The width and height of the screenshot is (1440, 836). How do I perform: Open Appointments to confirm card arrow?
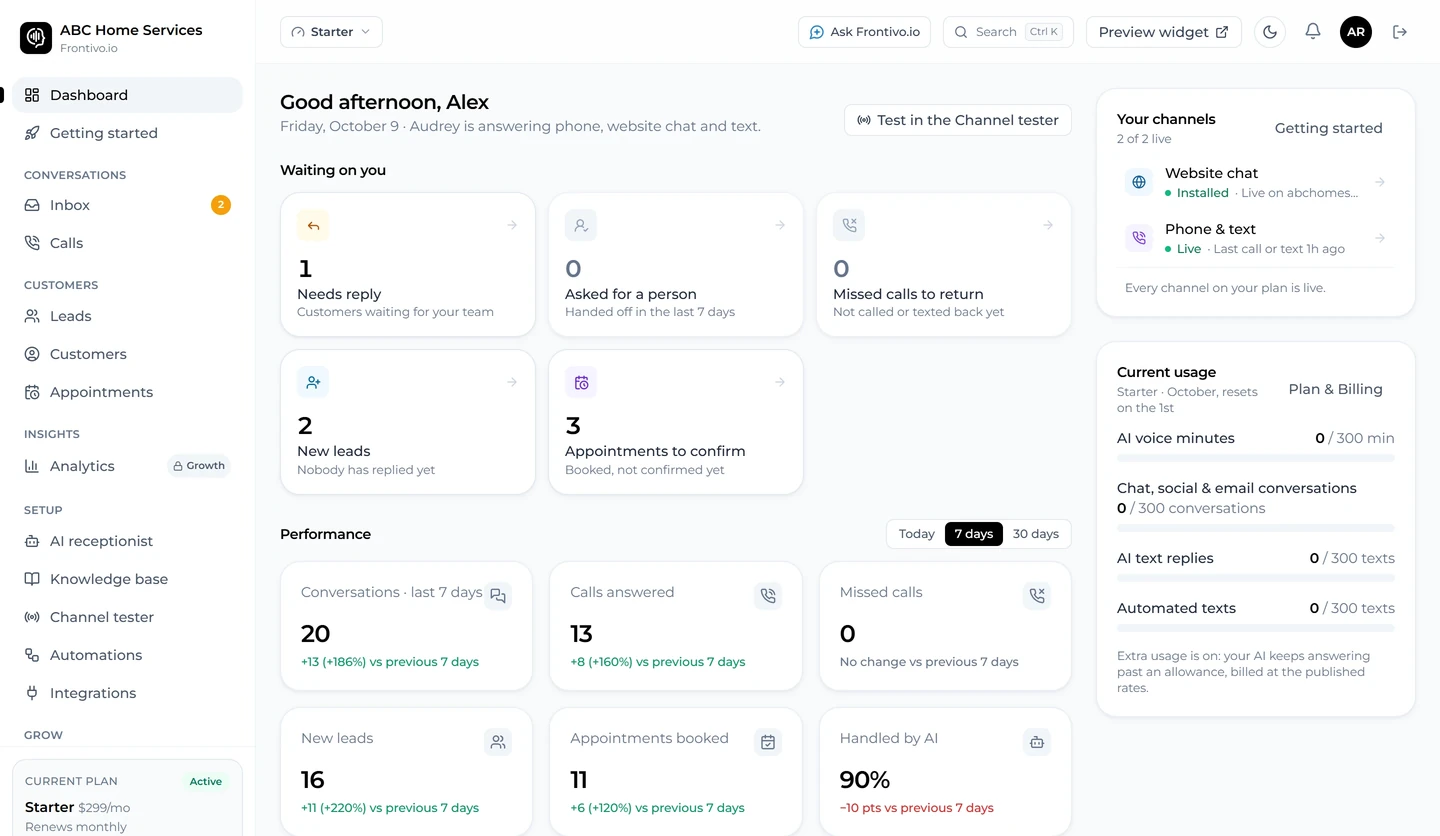coord(780,382)
